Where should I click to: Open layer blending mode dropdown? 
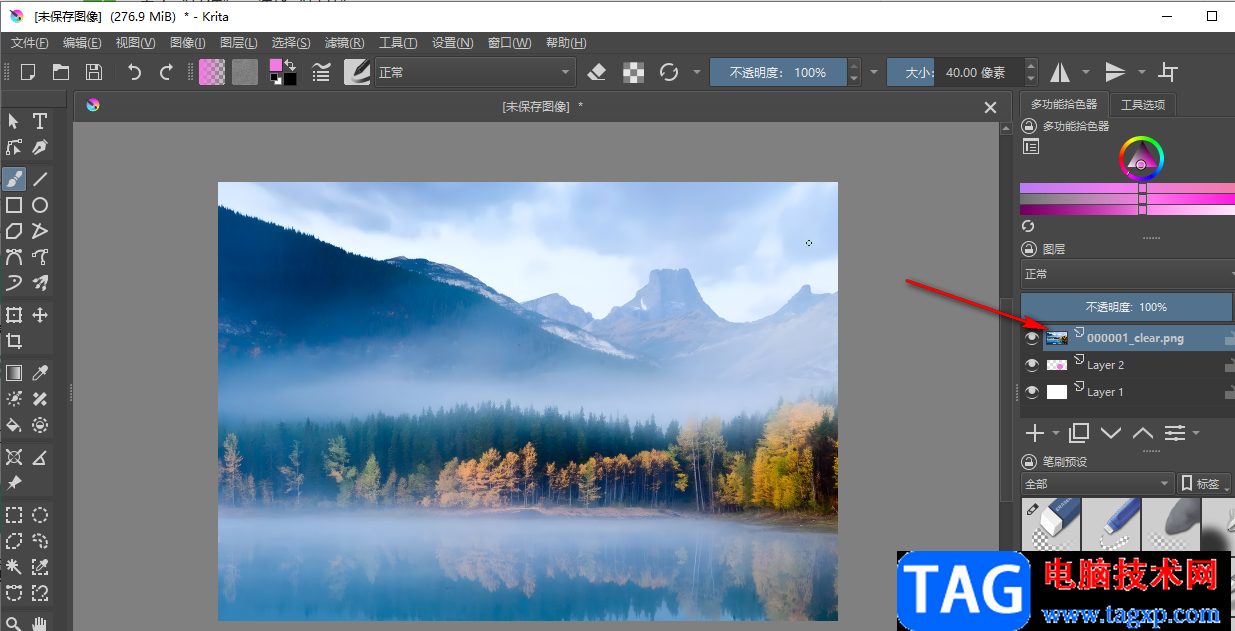tap(1127, 274)
